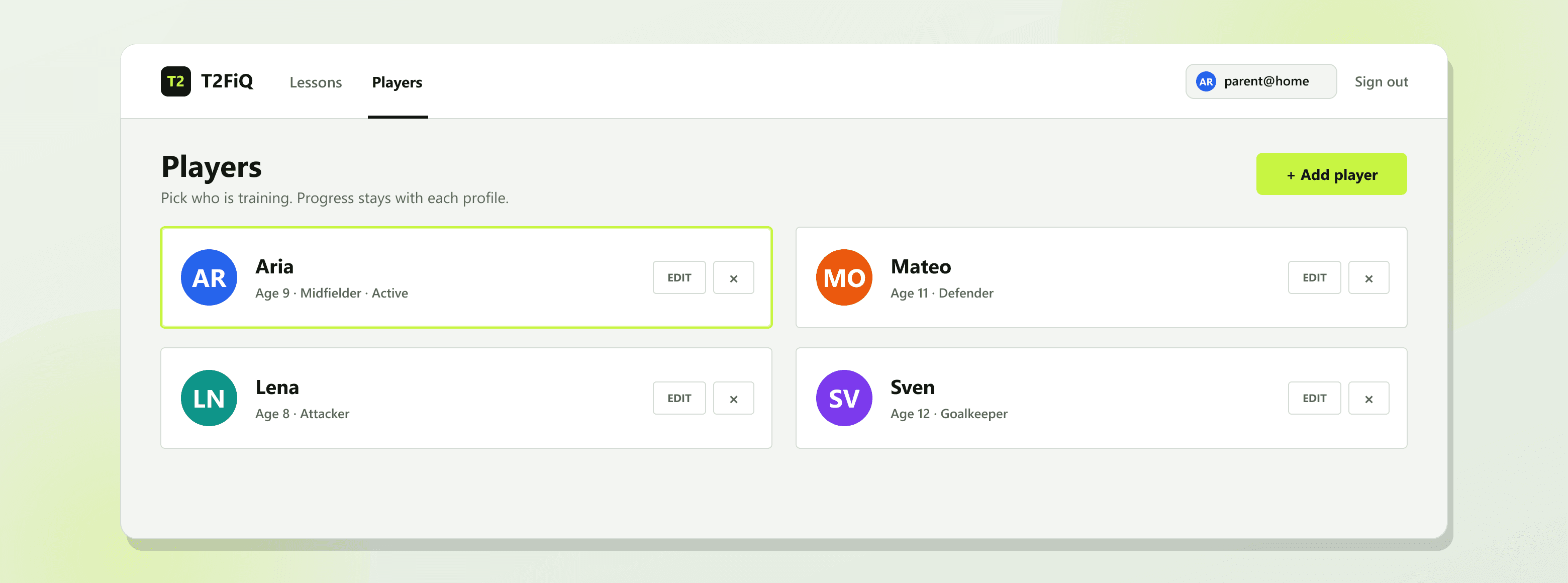Edit Sven's profile

pyautogui.click(x=1314, y=398)
